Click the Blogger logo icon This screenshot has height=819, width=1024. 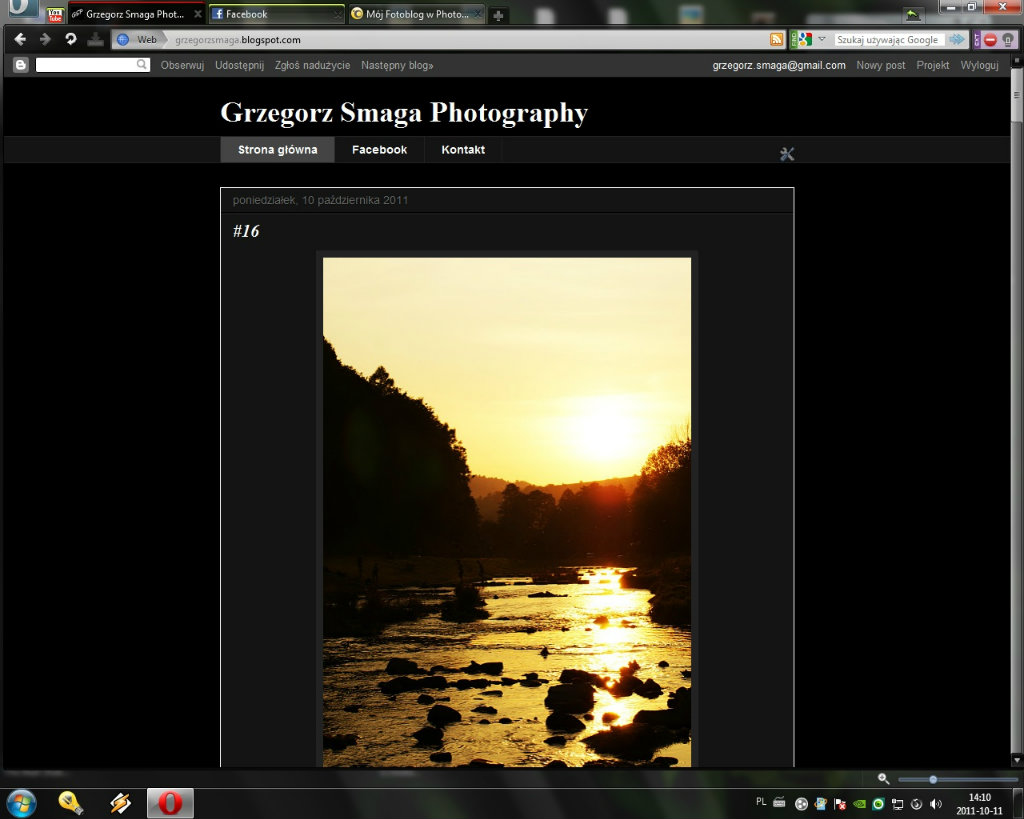click(21, 65)
